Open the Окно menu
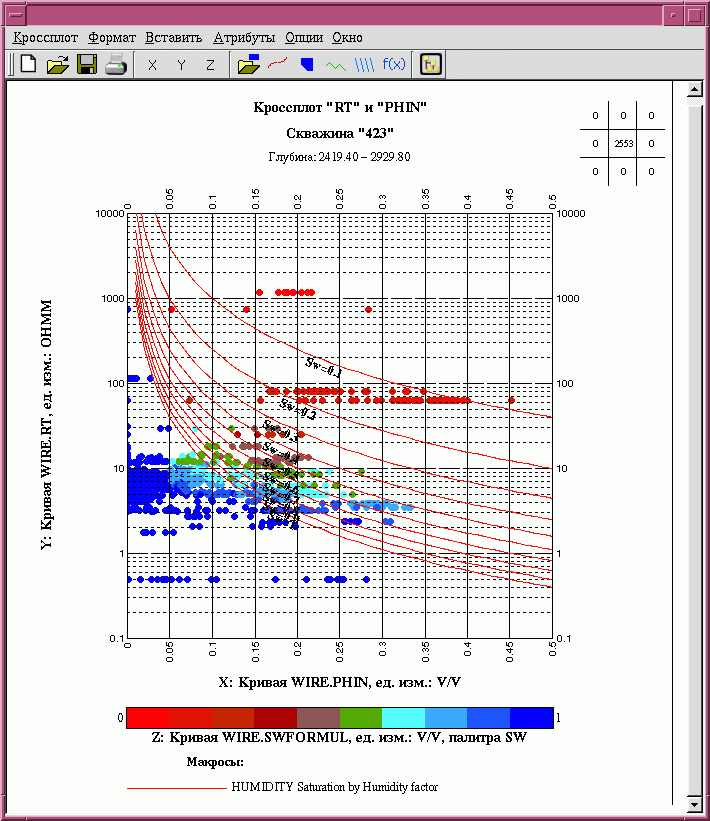The image size is (710, 821). (347, 38)
